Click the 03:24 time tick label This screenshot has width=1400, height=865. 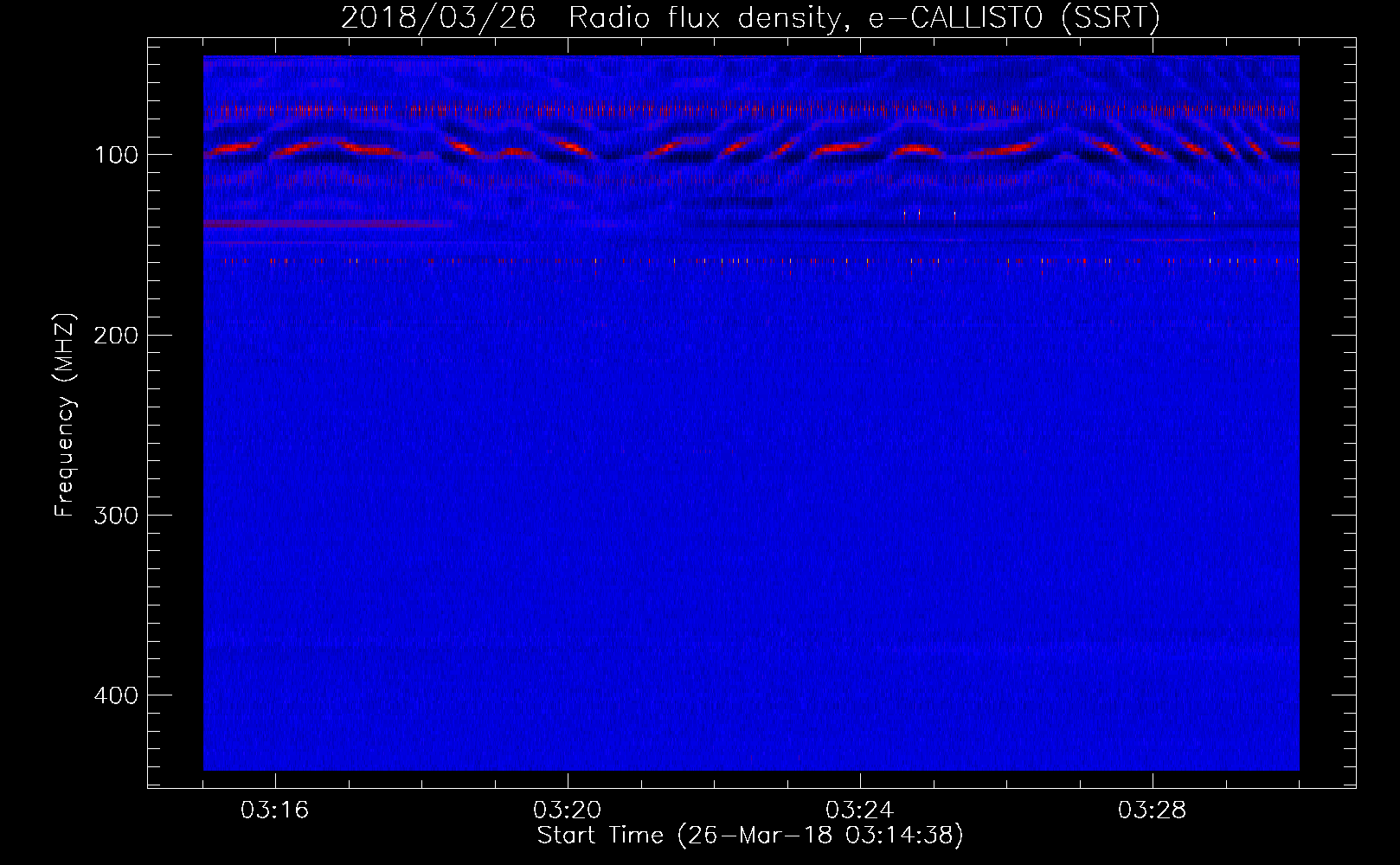click(x=860, y=811)
